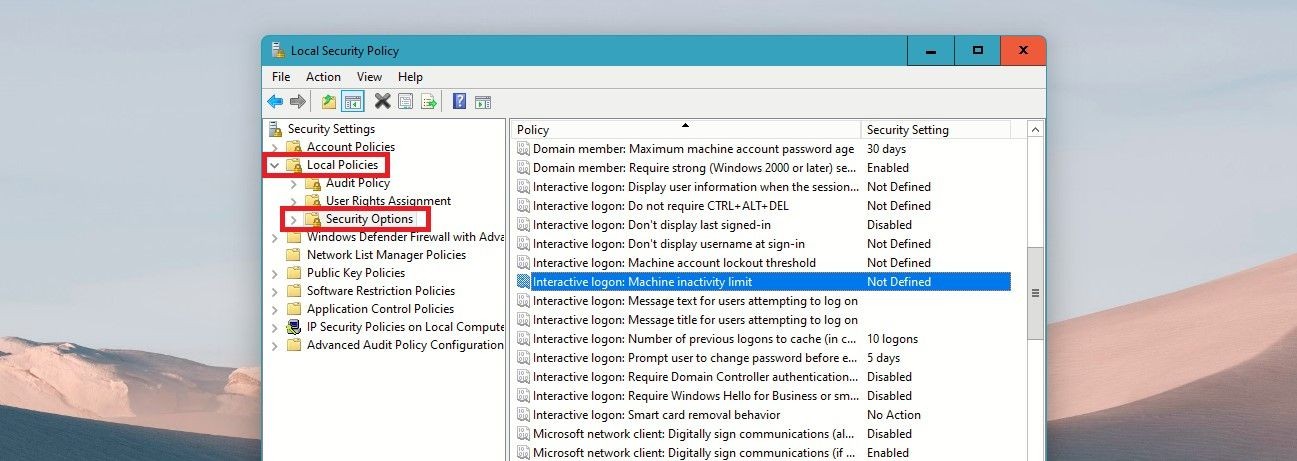1297x461 pixels.
Task: Select Interactive logon: Machine inactivity limit policy
Action: click(763, 282)
